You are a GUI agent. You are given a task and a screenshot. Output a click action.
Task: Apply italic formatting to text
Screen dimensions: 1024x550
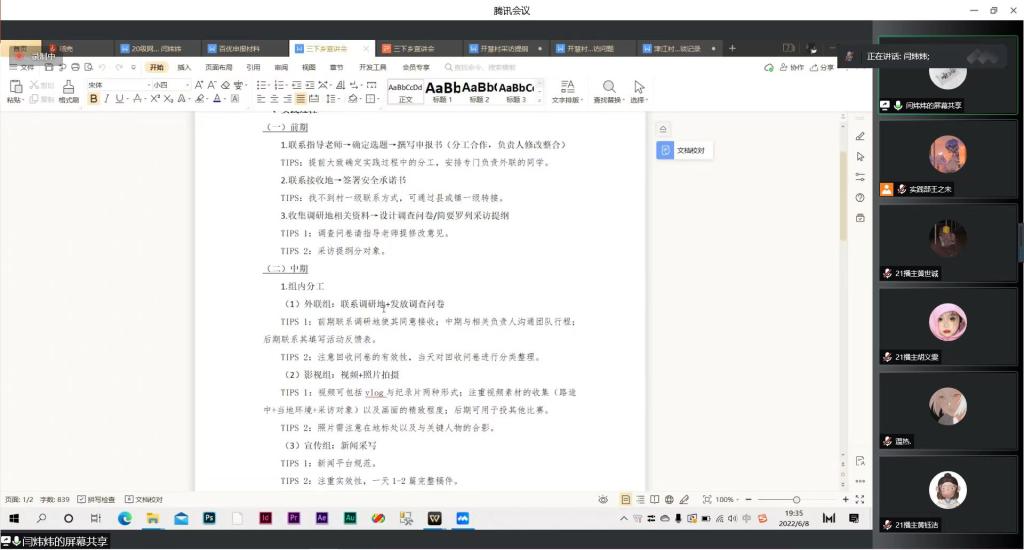(x=106, y=99)
